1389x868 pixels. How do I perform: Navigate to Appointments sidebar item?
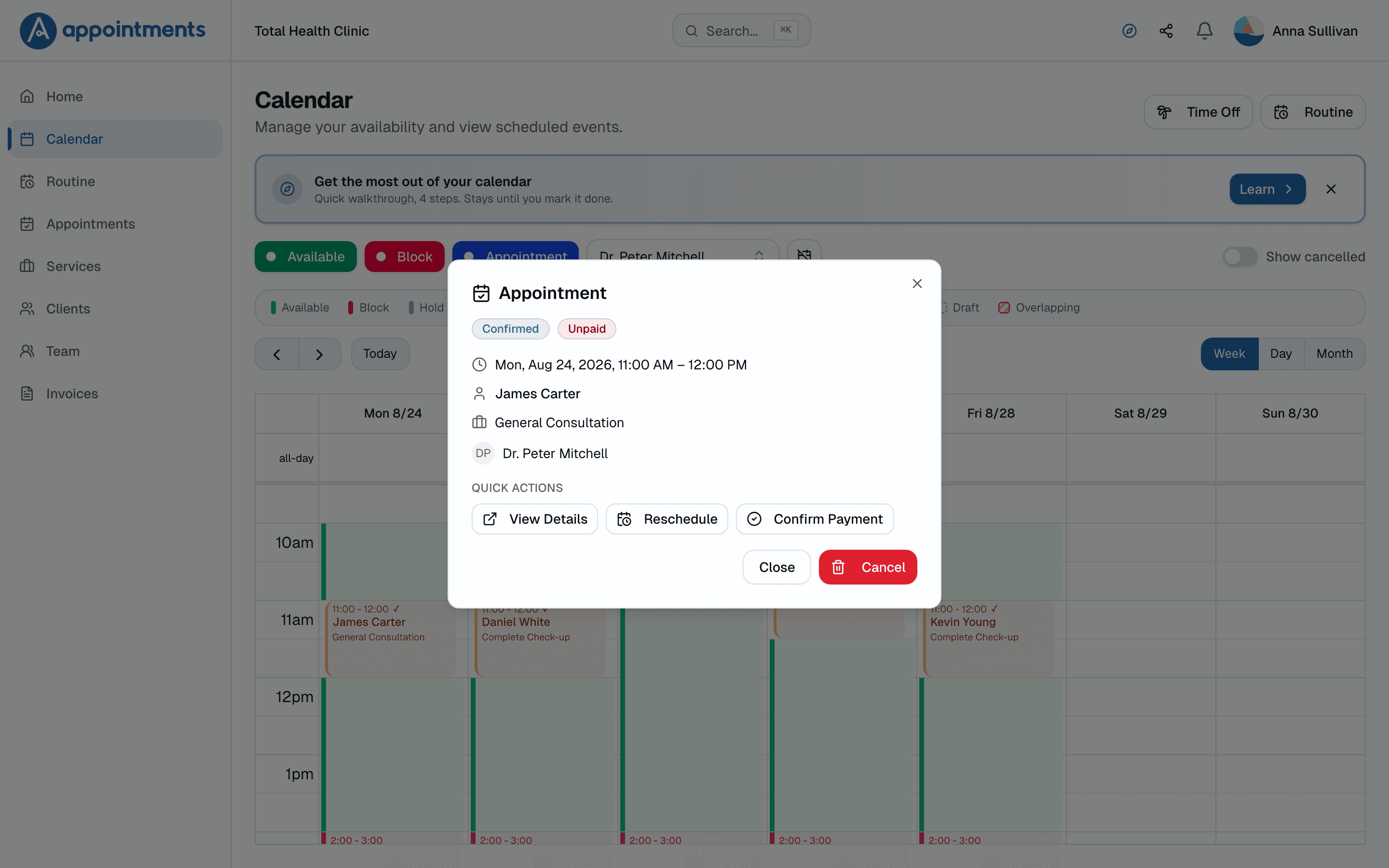tap(115, 224)
